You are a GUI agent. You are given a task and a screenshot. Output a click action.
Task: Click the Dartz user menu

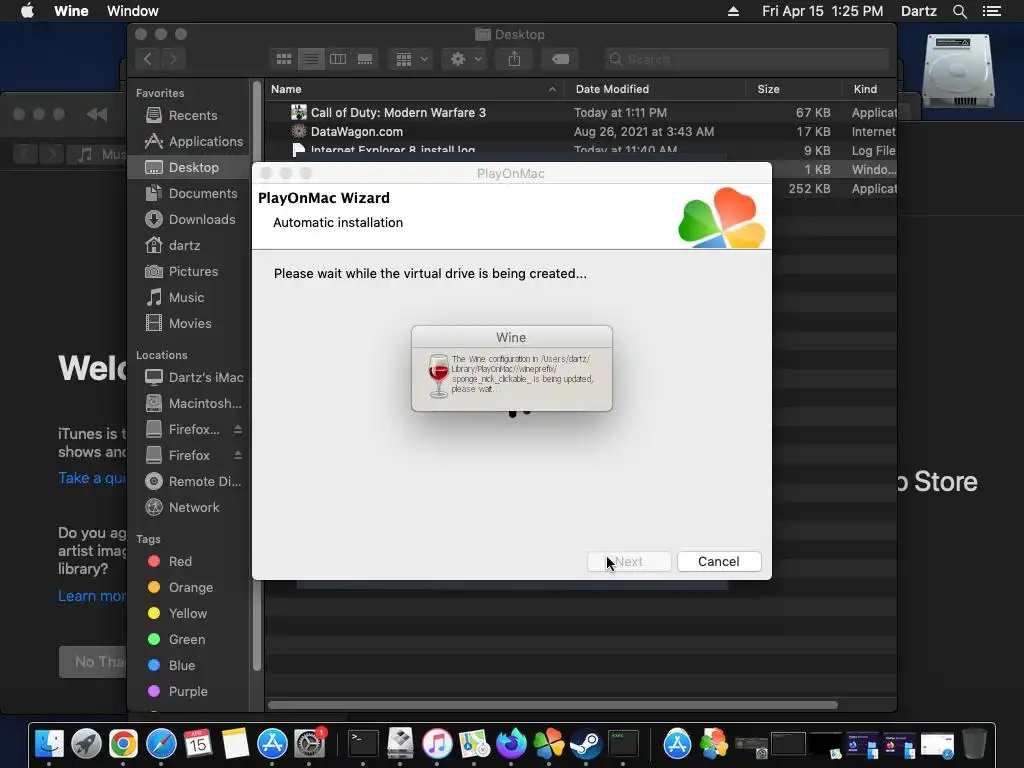(x=919, y=11)
